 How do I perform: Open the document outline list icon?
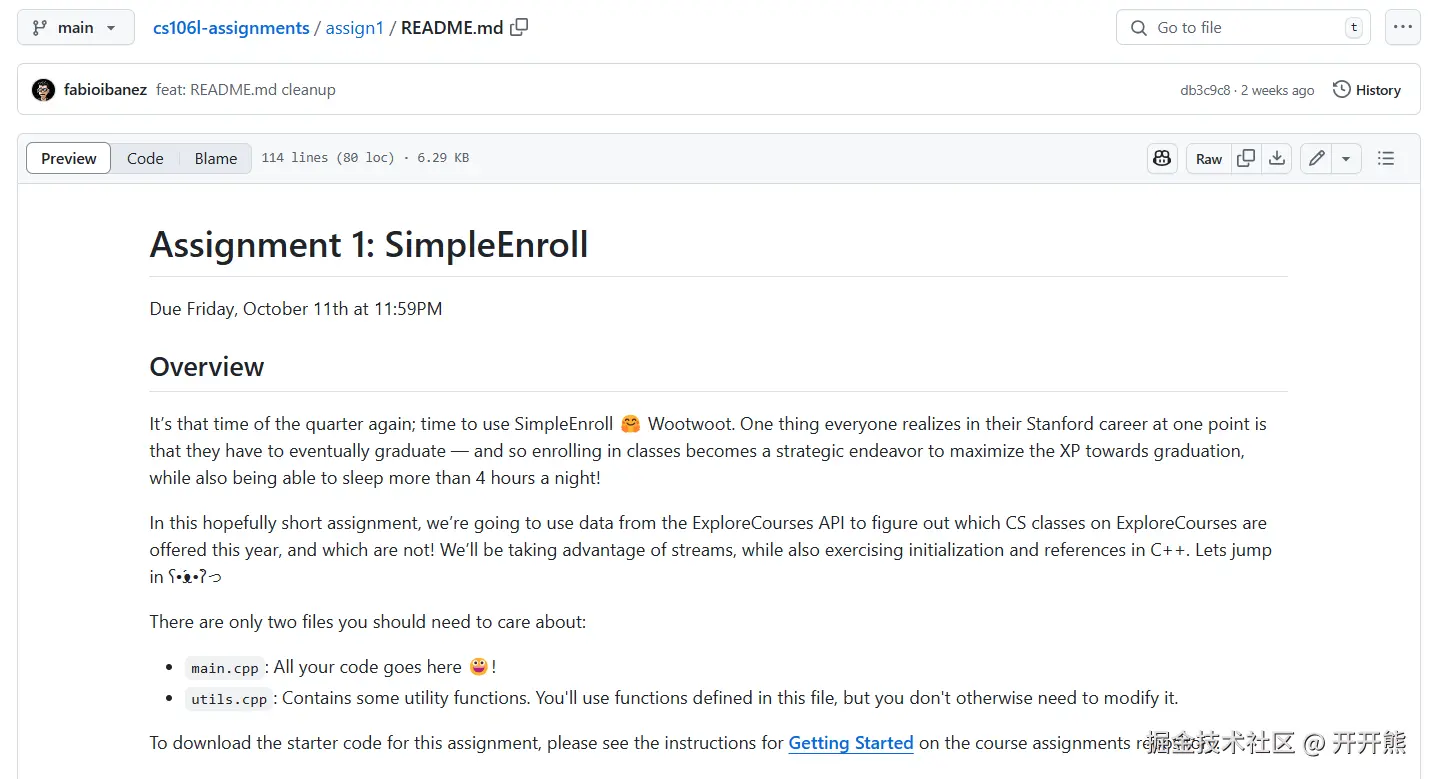[x=1386, y=158]
